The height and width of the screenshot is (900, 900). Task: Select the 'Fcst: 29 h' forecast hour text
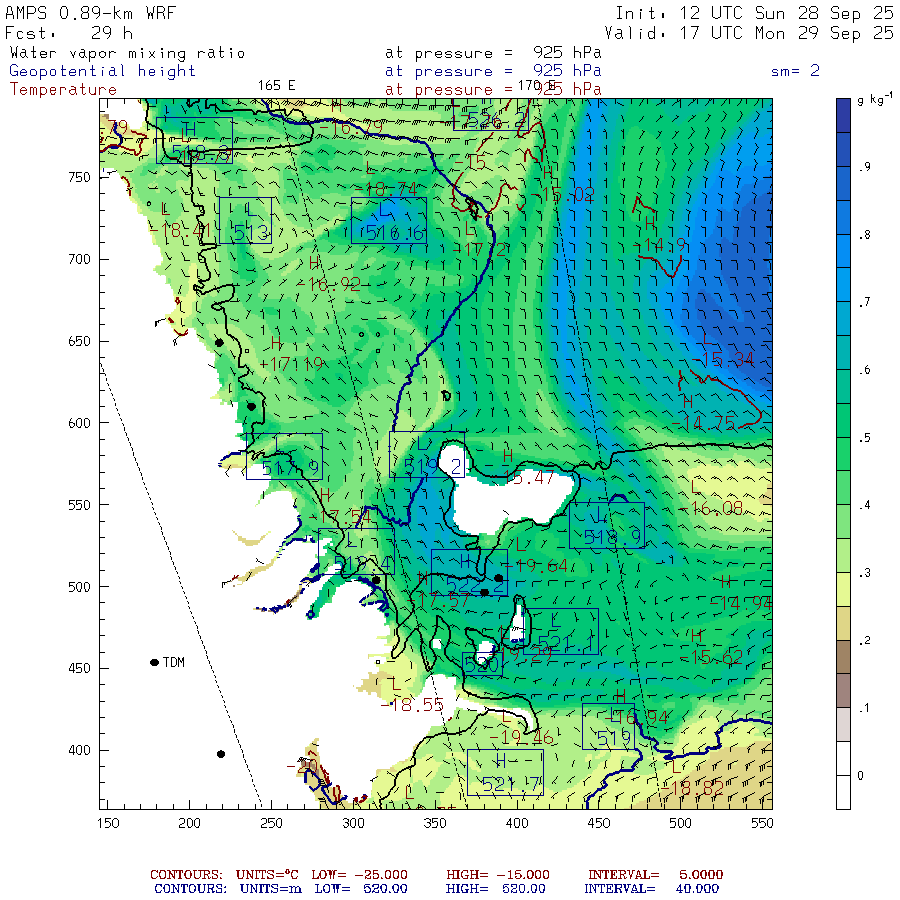tap(69, 33)
